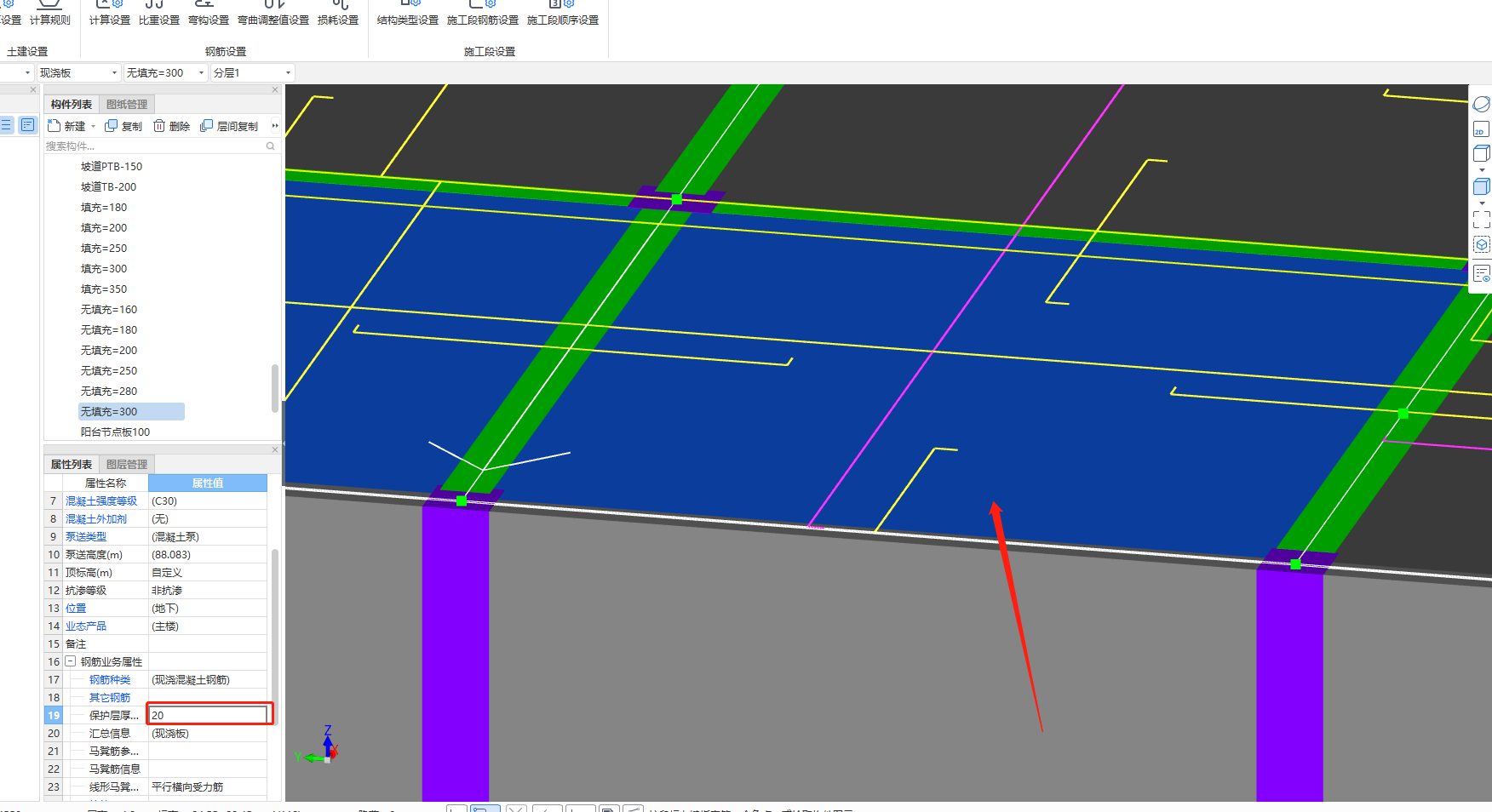Click 层间复制 button
This screenshot has height=812, width=1492.
click(x=229, y=126)
